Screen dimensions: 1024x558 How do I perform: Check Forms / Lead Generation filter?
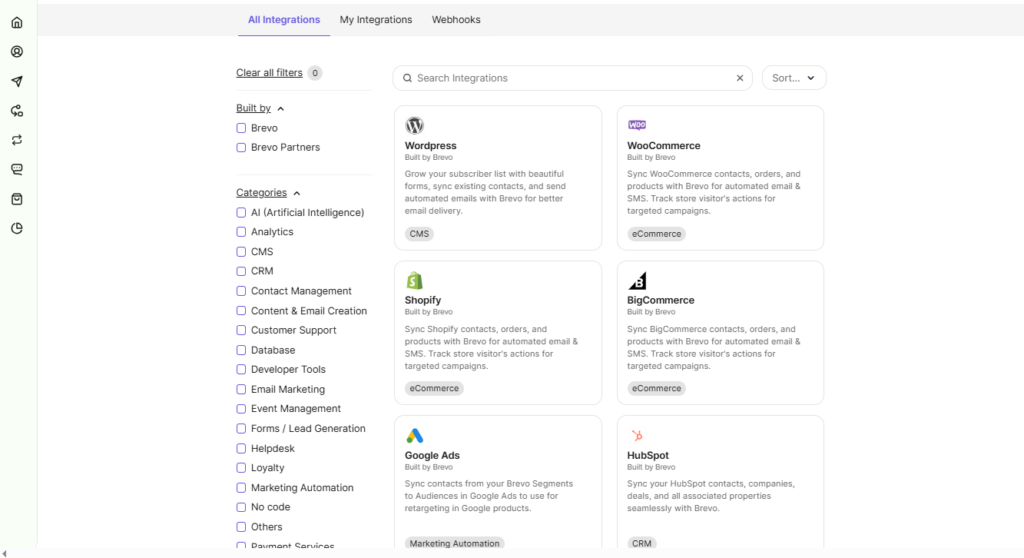coord(241,428)
